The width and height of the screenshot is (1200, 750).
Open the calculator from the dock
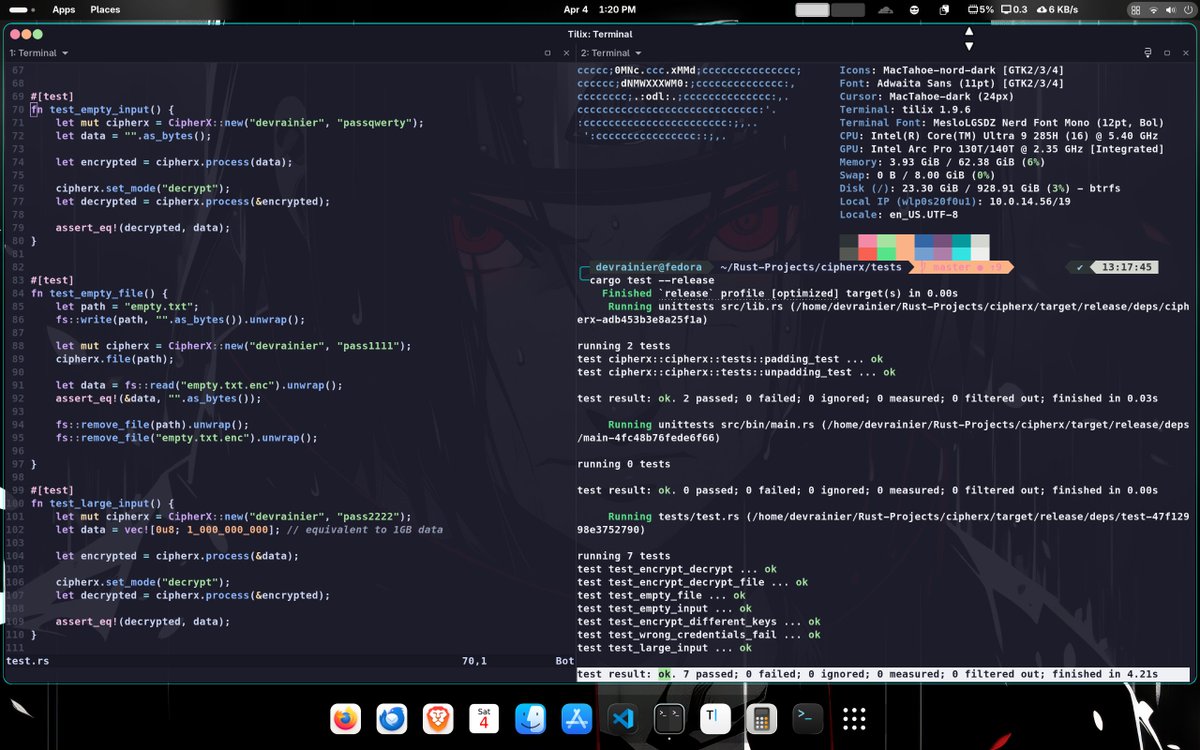(761, 718)
